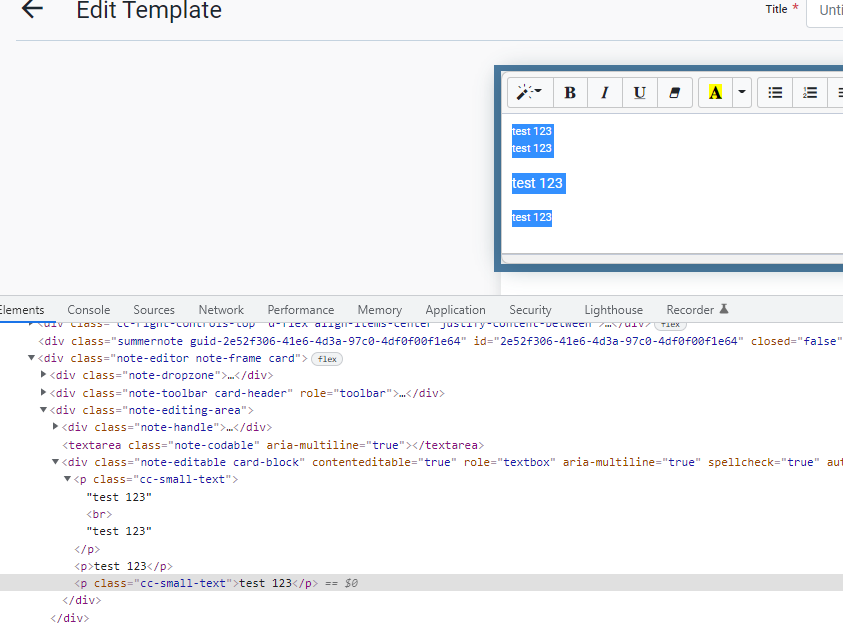Image resolution: width=843 pixels, height=629 pixels.
Task: Collapse the note-editing-area node
Action: (x=44, y=410)
